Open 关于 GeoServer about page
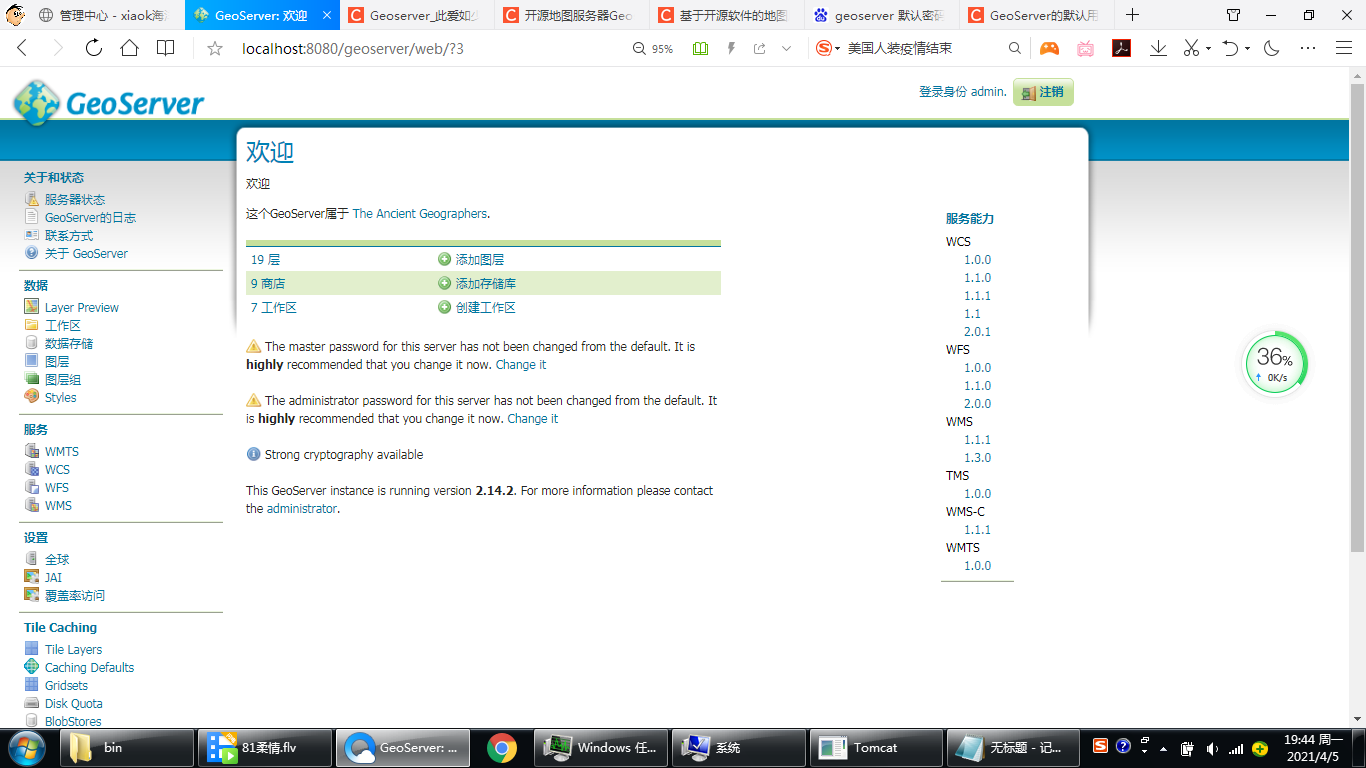This screenshot has height=768, width=1366. pyautogui.click(x=86, y=254)
